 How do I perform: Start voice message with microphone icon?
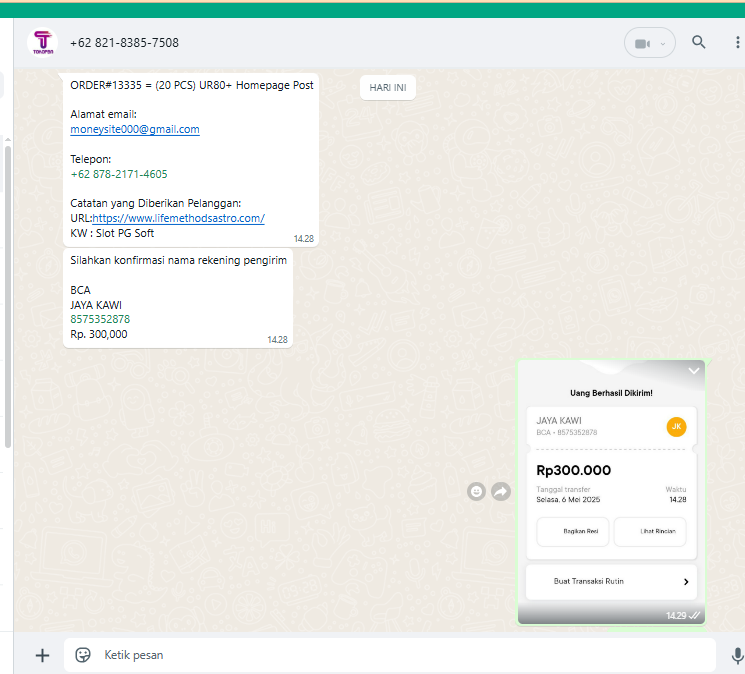click(737, 655)
